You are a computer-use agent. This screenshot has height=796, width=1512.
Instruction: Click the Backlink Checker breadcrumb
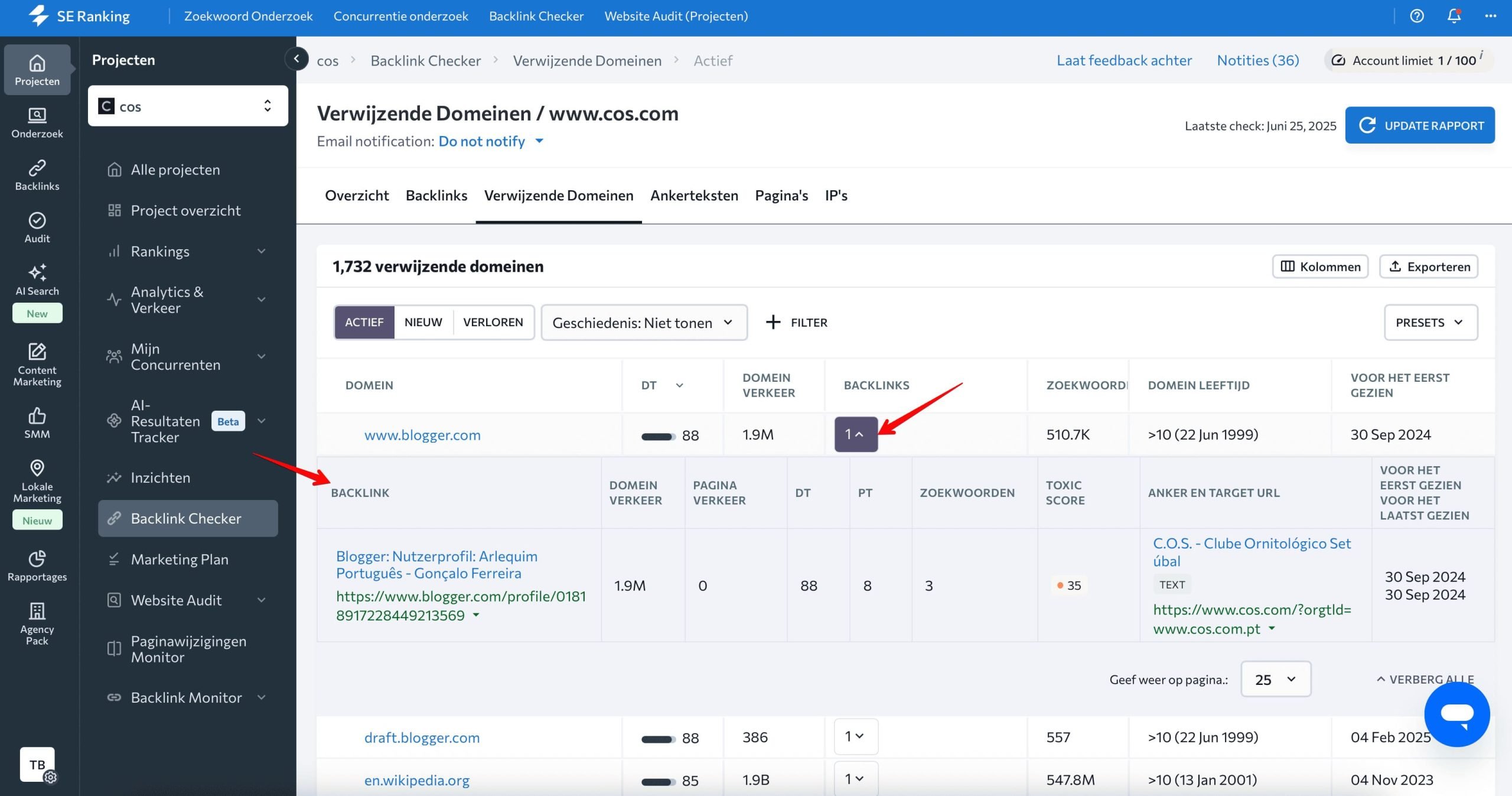tap(425, 61)
